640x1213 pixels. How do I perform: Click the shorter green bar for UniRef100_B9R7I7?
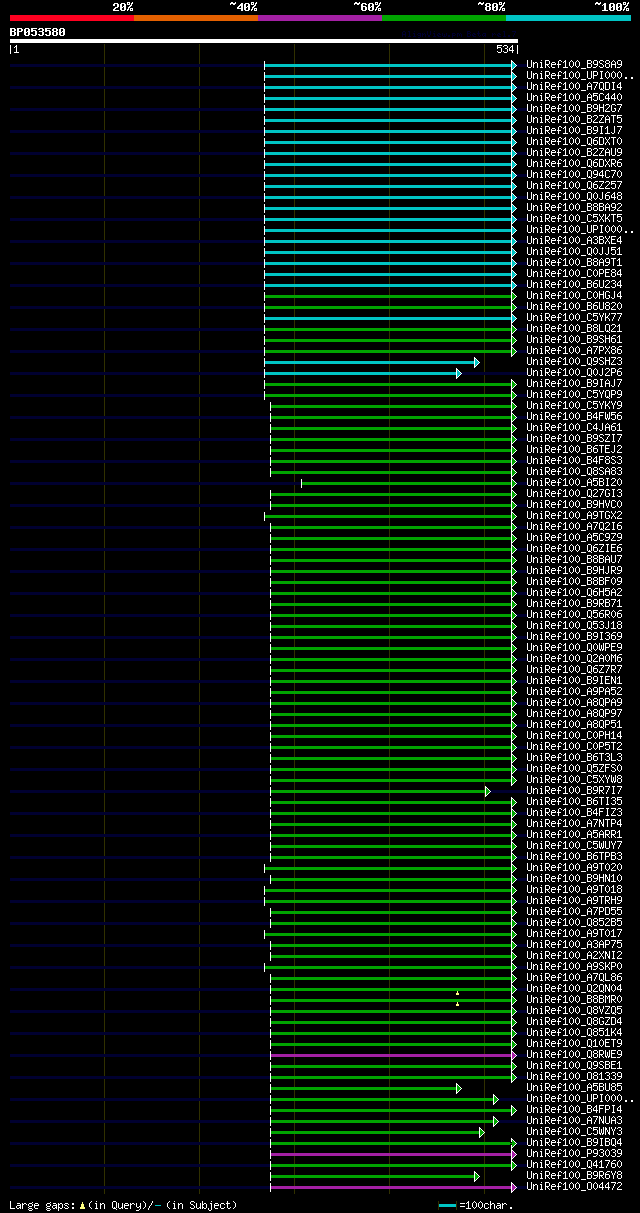point(380,791)
